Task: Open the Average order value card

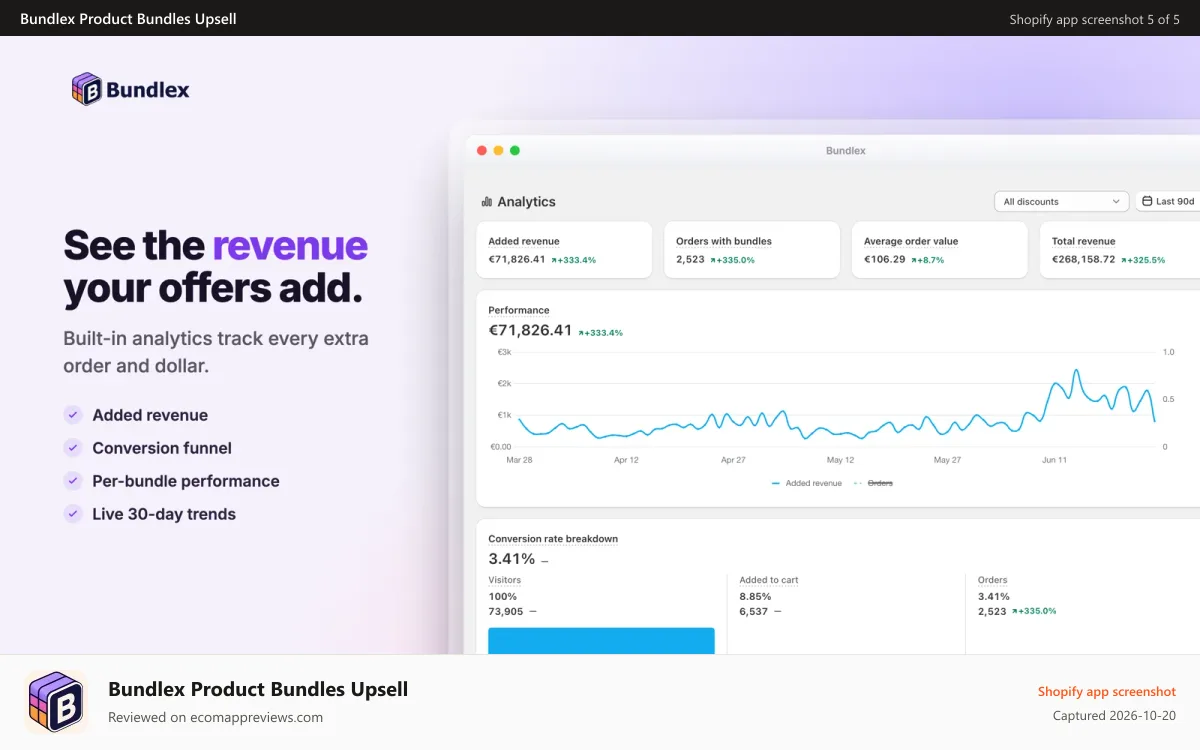Action: 940,250
